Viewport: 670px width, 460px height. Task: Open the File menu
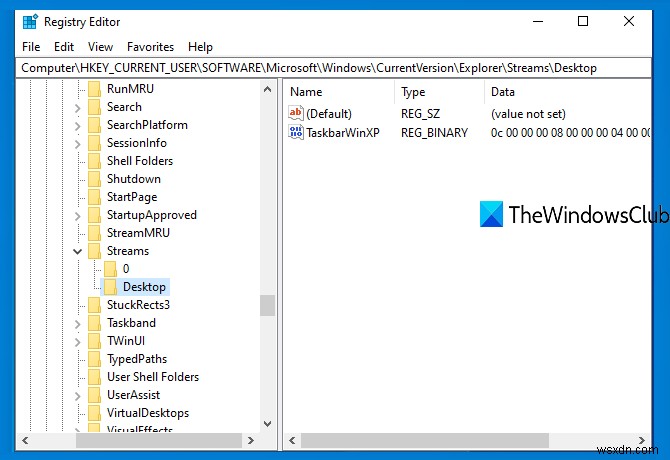tap(31, 47)
